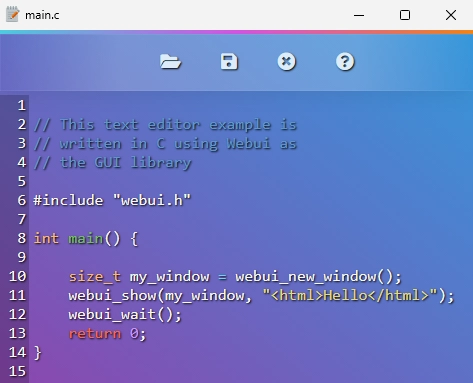This screenshot has height=383, width=473.
Task: Click the comment "// This text editor example is"
Action: 165,125
